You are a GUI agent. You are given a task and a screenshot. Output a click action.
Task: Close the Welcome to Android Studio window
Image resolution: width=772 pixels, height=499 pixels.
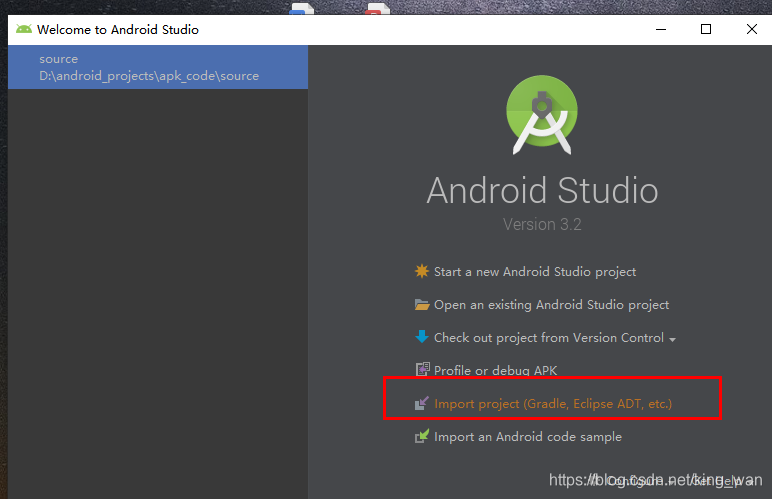coord(751,30)
